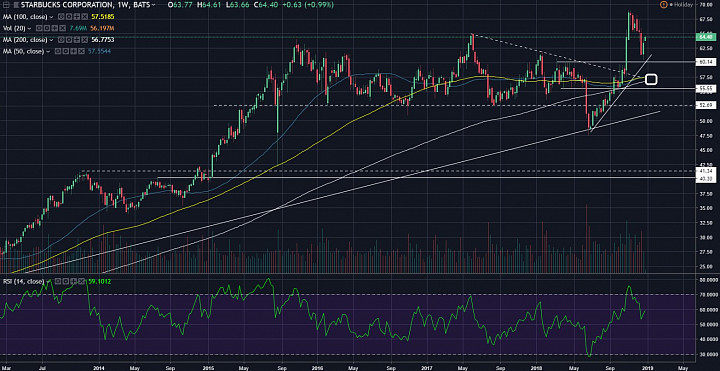This screenshot has width=720, height=371.
Task: Click the blue 57.5544 MA value
Action: tap(100, 51)
